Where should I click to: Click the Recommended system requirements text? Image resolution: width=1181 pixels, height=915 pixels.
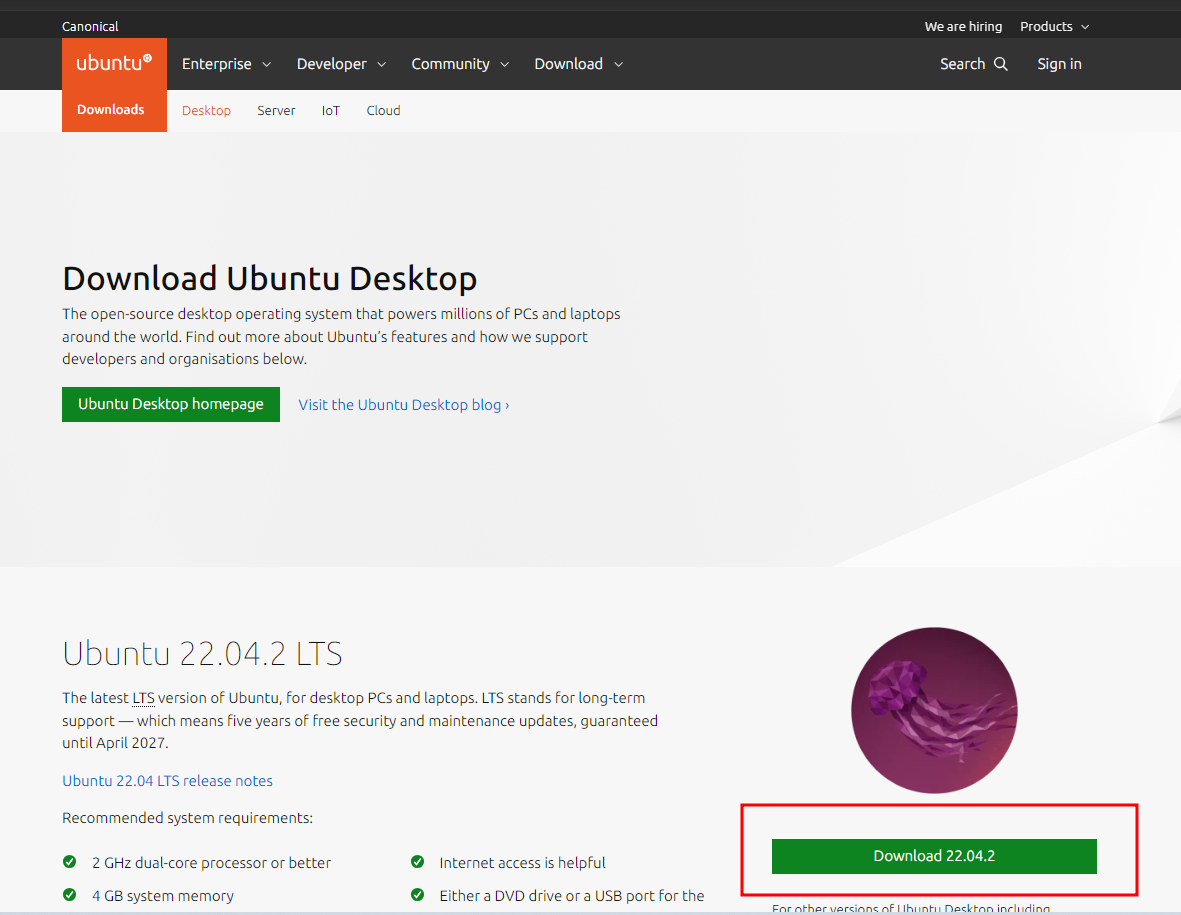(x=188, y=818)
